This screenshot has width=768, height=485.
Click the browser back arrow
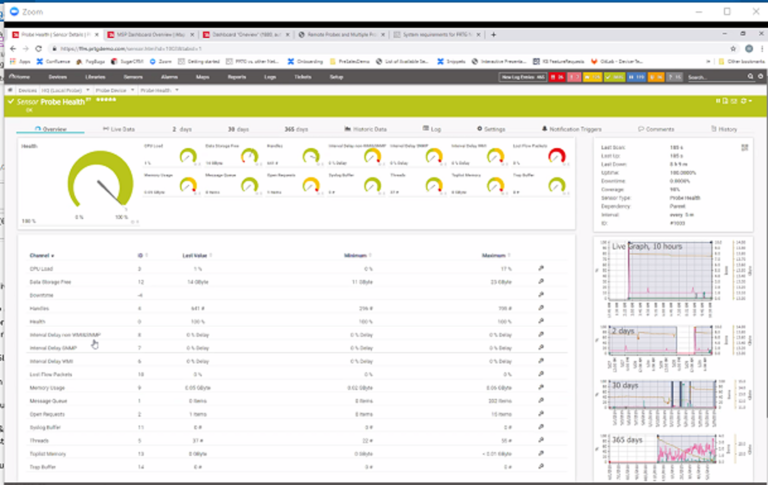pos(13,48)
